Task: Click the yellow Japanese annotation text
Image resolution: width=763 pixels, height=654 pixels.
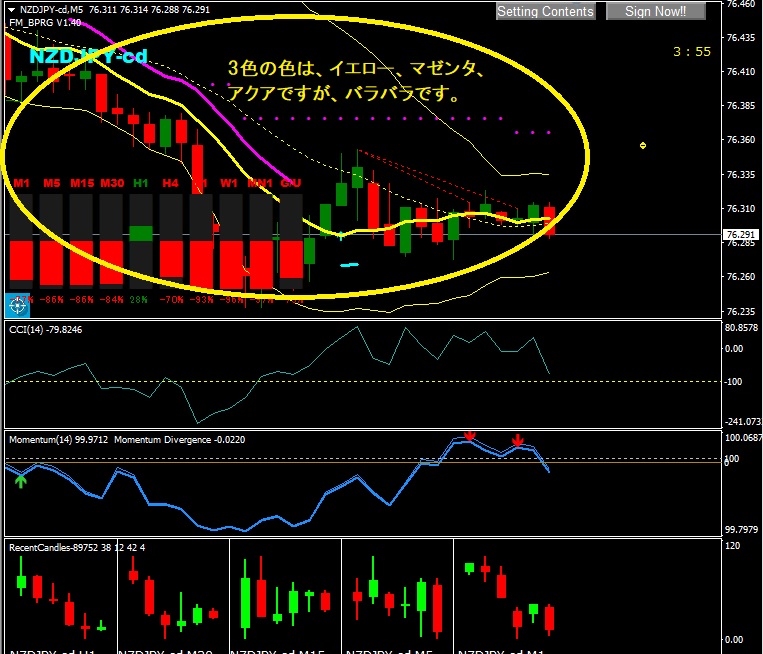Action: (355, 83)
